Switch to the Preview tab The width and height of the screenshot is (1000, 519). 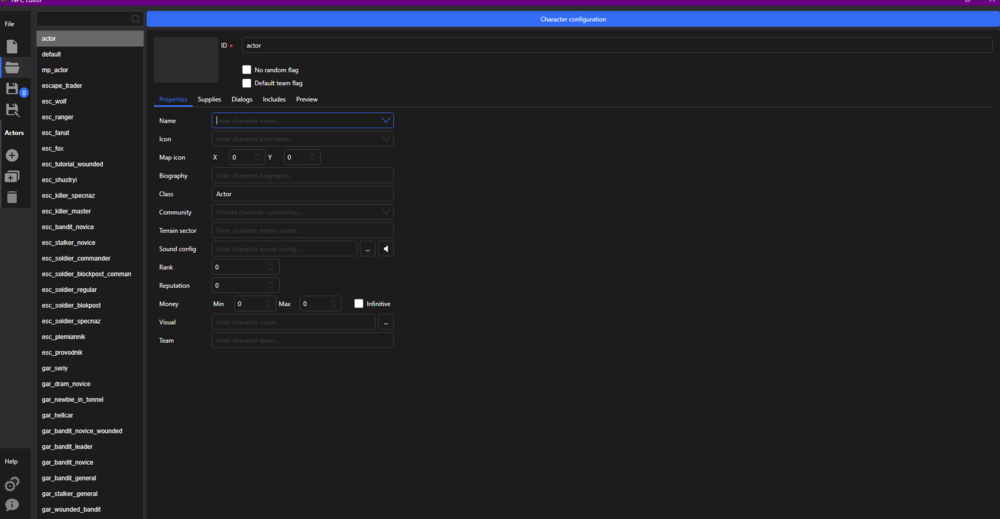point(307,99)
